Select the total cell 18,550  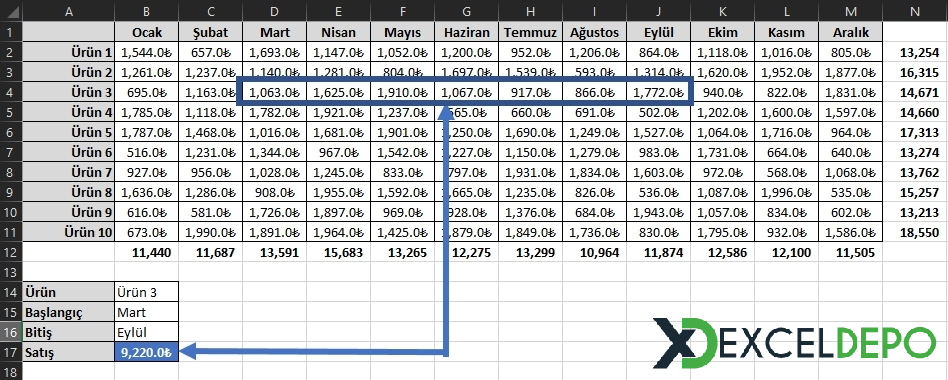915,232
